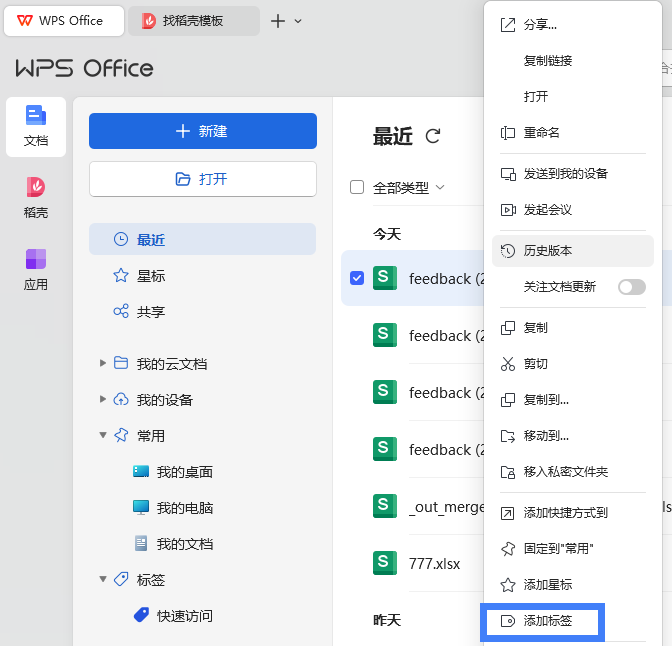Choose 添加快捷方式到 menu entry
This screenshot has height=646, width=672.
pyautogui.click(x=573, y=513)
